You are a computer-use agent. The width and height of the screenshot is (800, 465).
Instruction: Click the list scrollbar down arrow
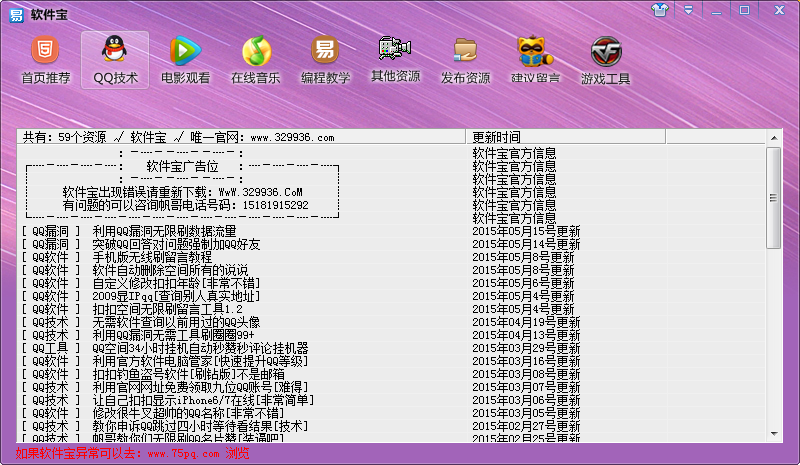tap(774, 434)
